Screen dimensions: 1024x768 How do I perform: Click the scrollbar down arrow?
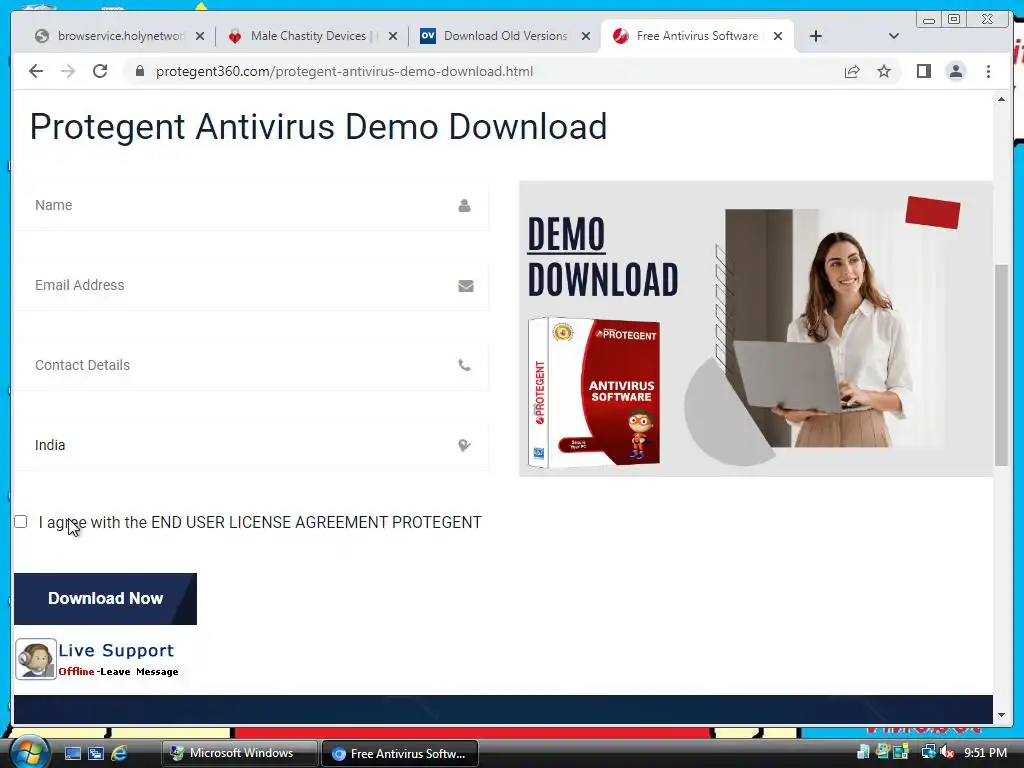click(x=1001, y=714)
